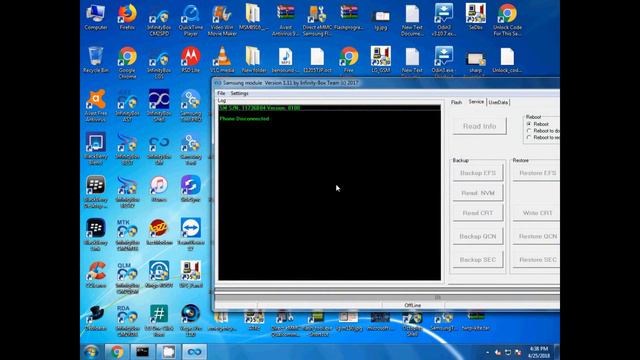Launch Google Chrome desktop shortcut
640x360 pixels.
click(127, 62)
